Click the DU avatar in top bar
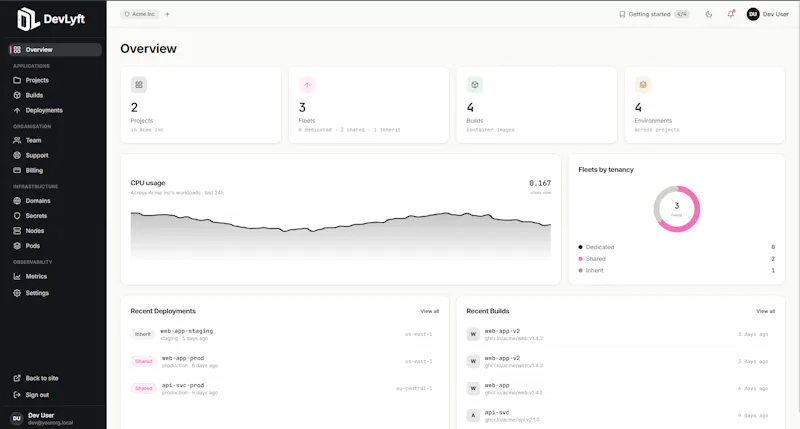Viewport: 800px width, 429px height. tap(753, 14)
